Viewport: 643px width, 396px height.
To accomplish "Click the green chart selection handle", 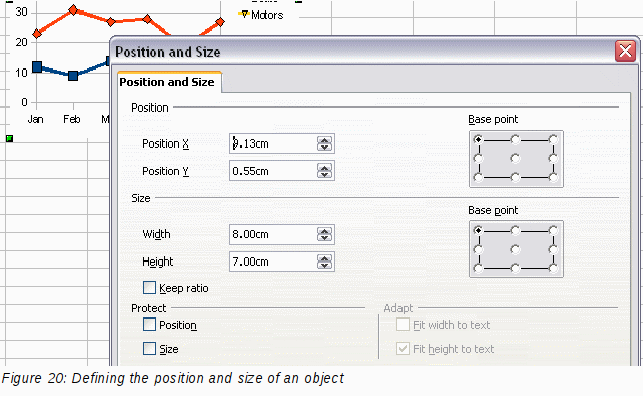I will coord(9,139).
